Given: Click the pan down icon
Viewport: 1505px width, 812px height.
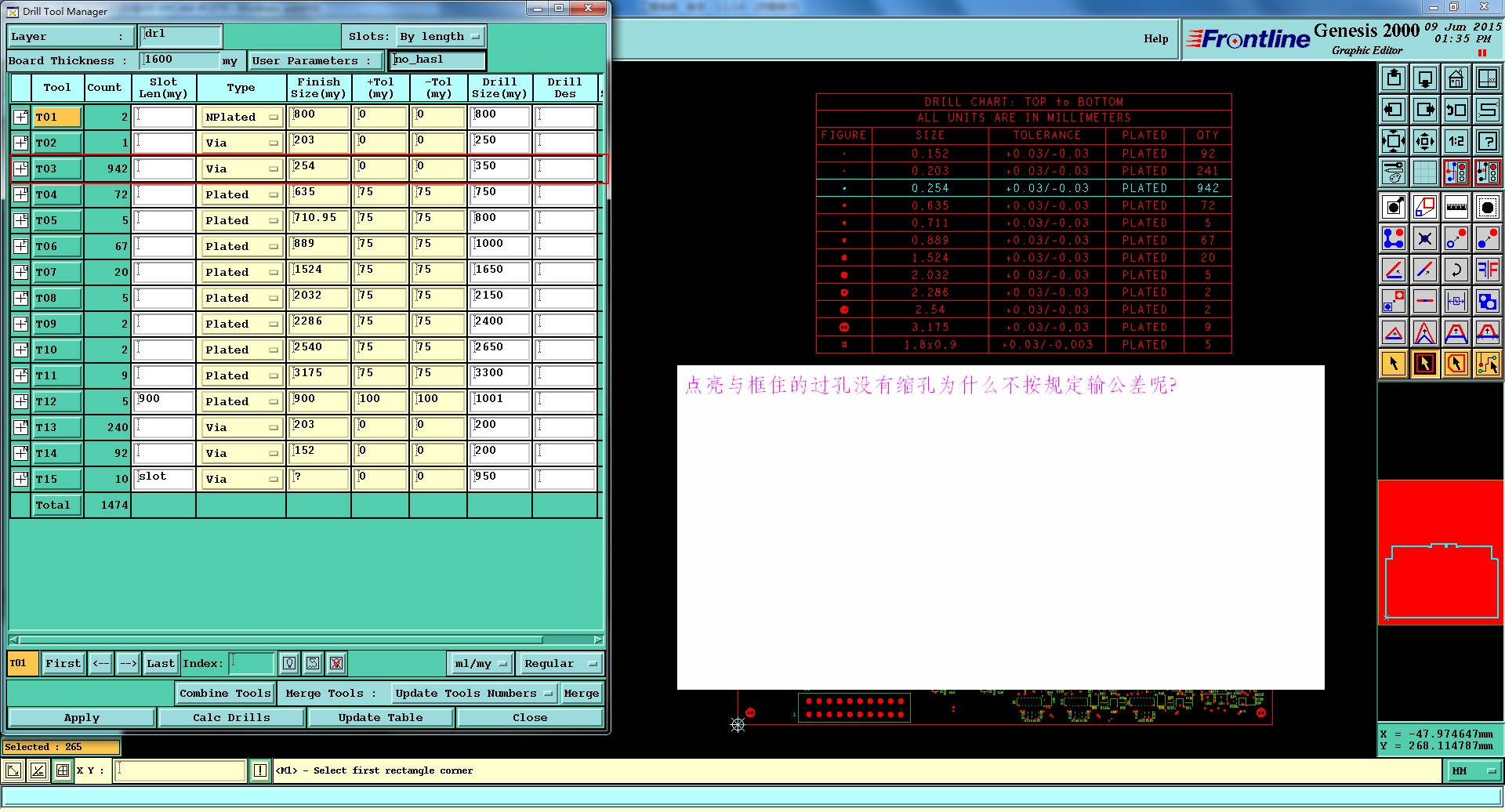Looking at the screenshot, I should coord(1425,78).
